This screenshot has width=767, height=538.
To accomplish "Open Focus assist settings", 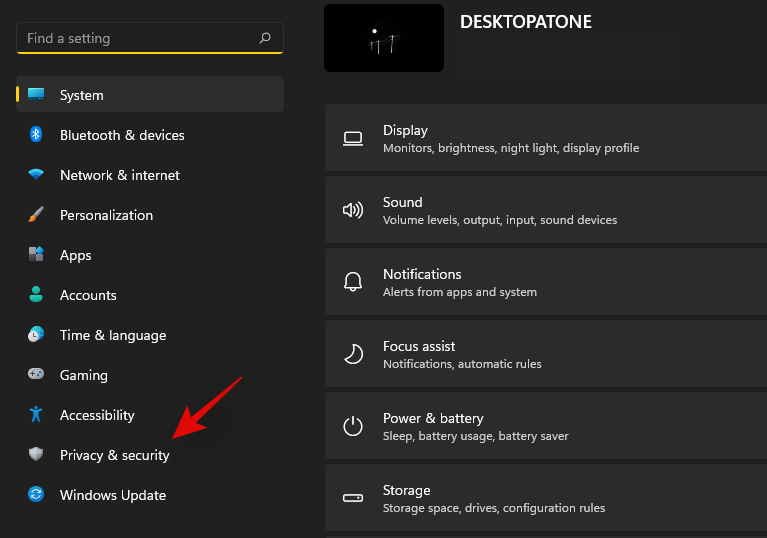I will (x=545, y=354).
